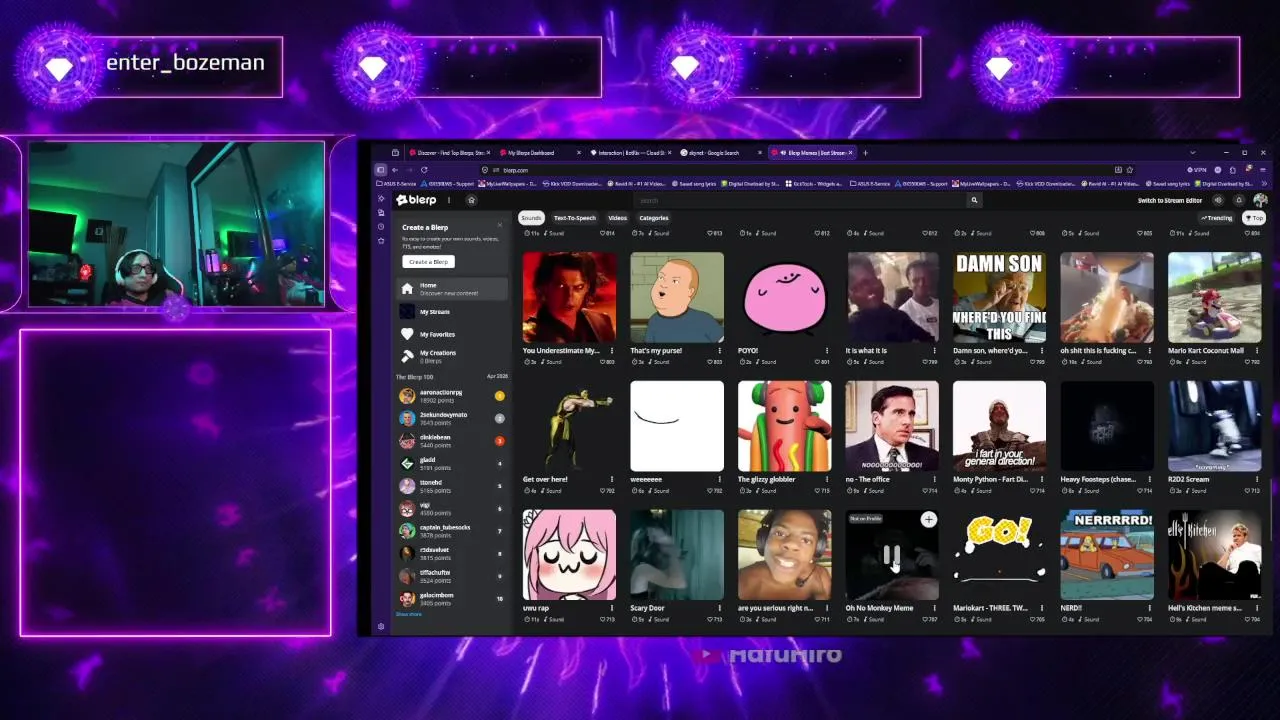Viewport: 1280px width, 720px height.
Task: Play the Hell's Kitchen meme thumbnail
Action: pos(1215,555)
